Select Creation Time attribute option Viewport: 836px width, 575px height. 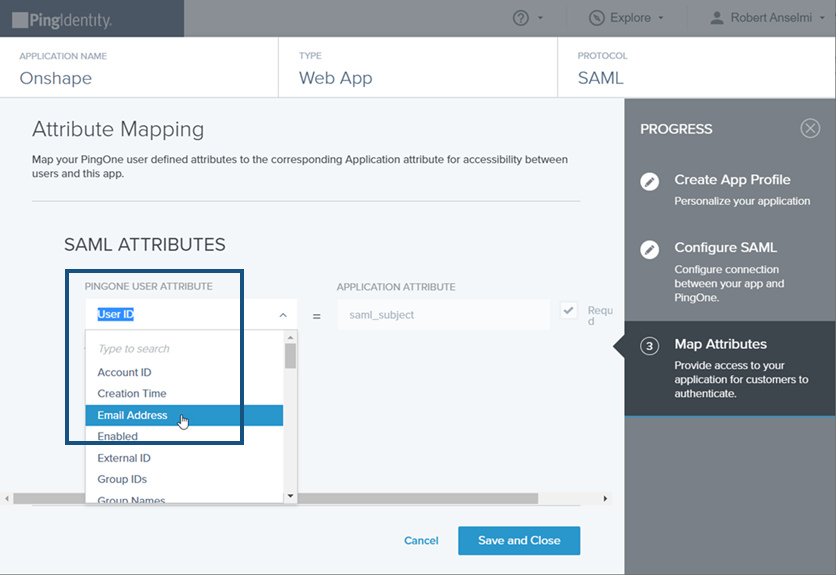132,394
